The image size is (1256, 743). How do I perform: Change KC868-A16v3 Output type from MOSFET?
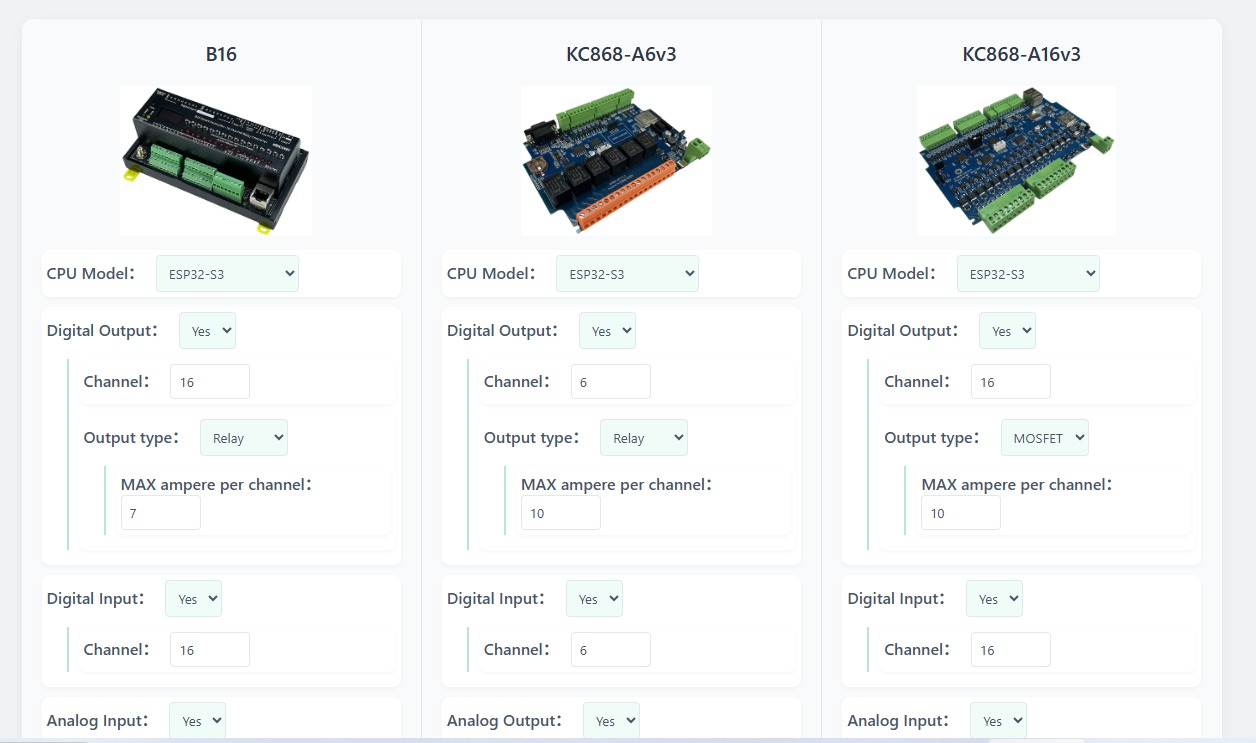[1044, 438]
